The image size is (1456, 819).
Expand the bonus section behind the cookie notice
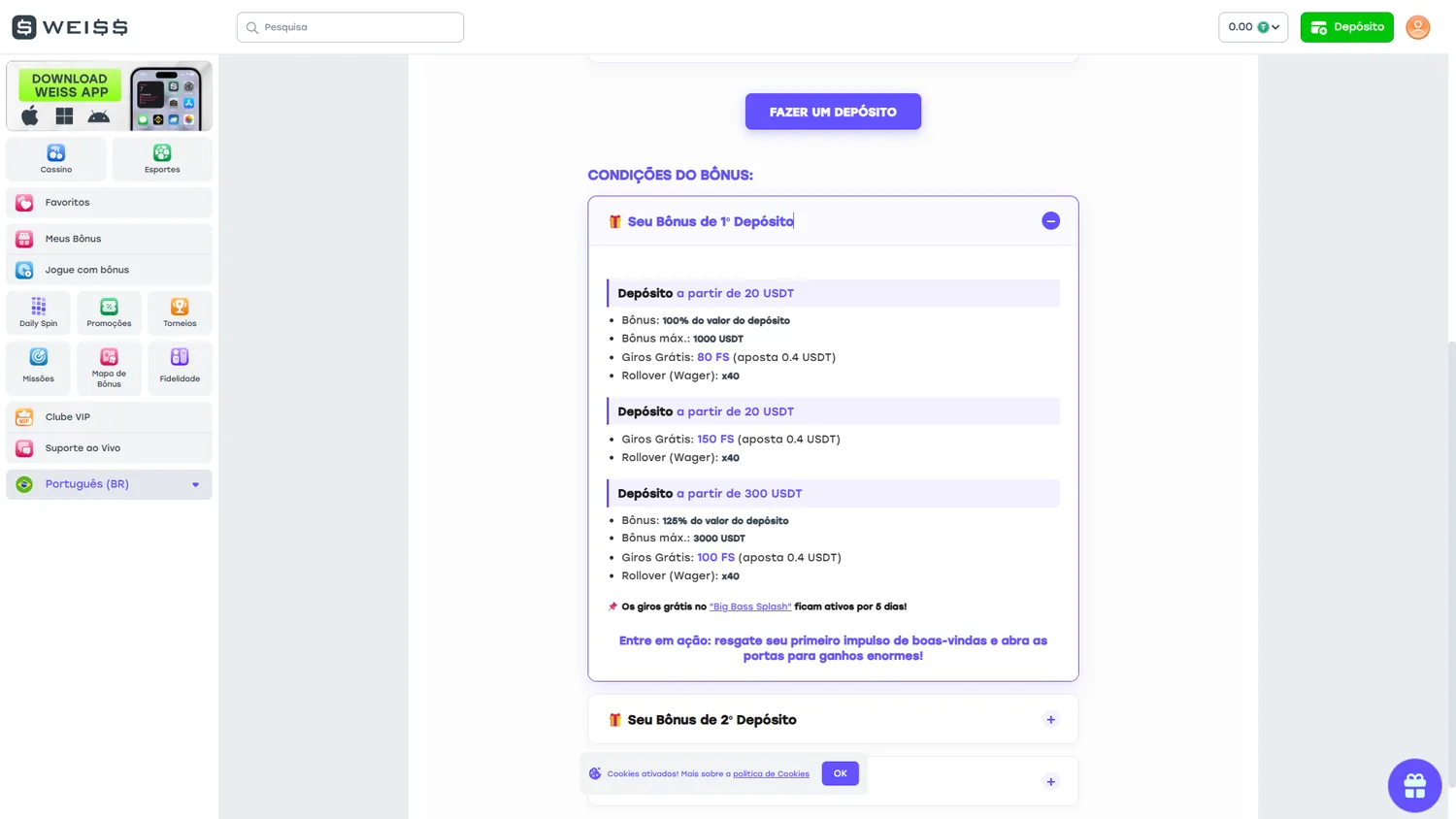(1050, 782)
